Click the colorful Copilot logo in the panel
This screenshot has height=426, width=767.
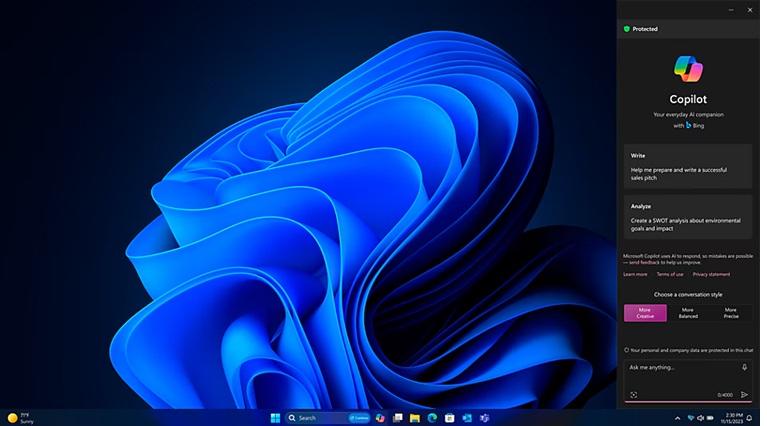tap(688, 69)
